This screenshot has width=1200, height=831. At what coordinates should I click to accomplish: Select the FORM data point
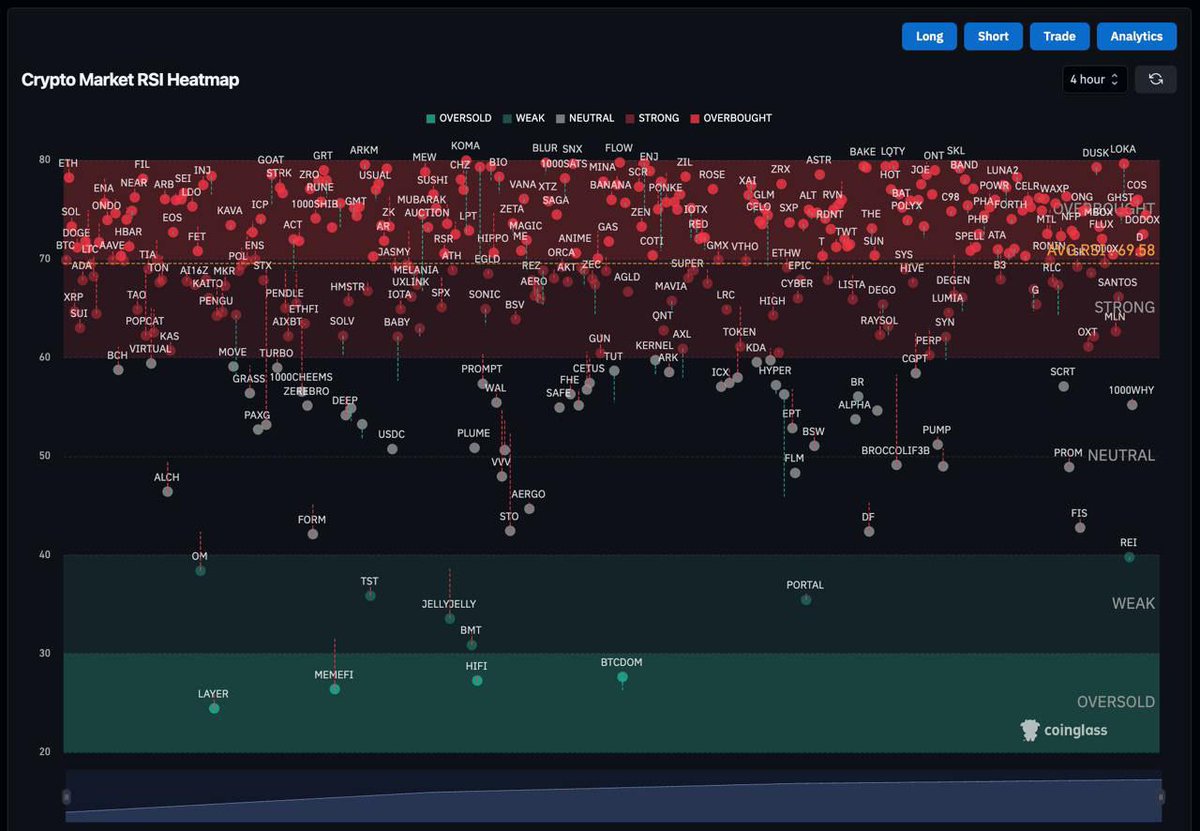[x=312, y=534]
